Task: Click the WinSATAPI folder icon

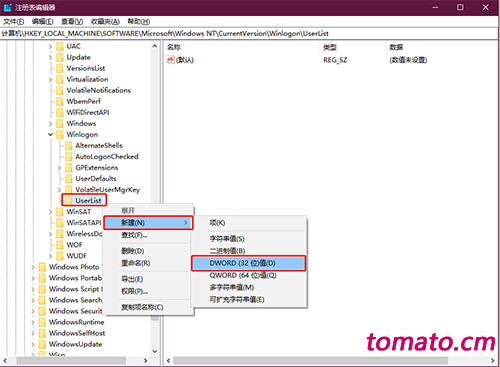Action: 60,223
